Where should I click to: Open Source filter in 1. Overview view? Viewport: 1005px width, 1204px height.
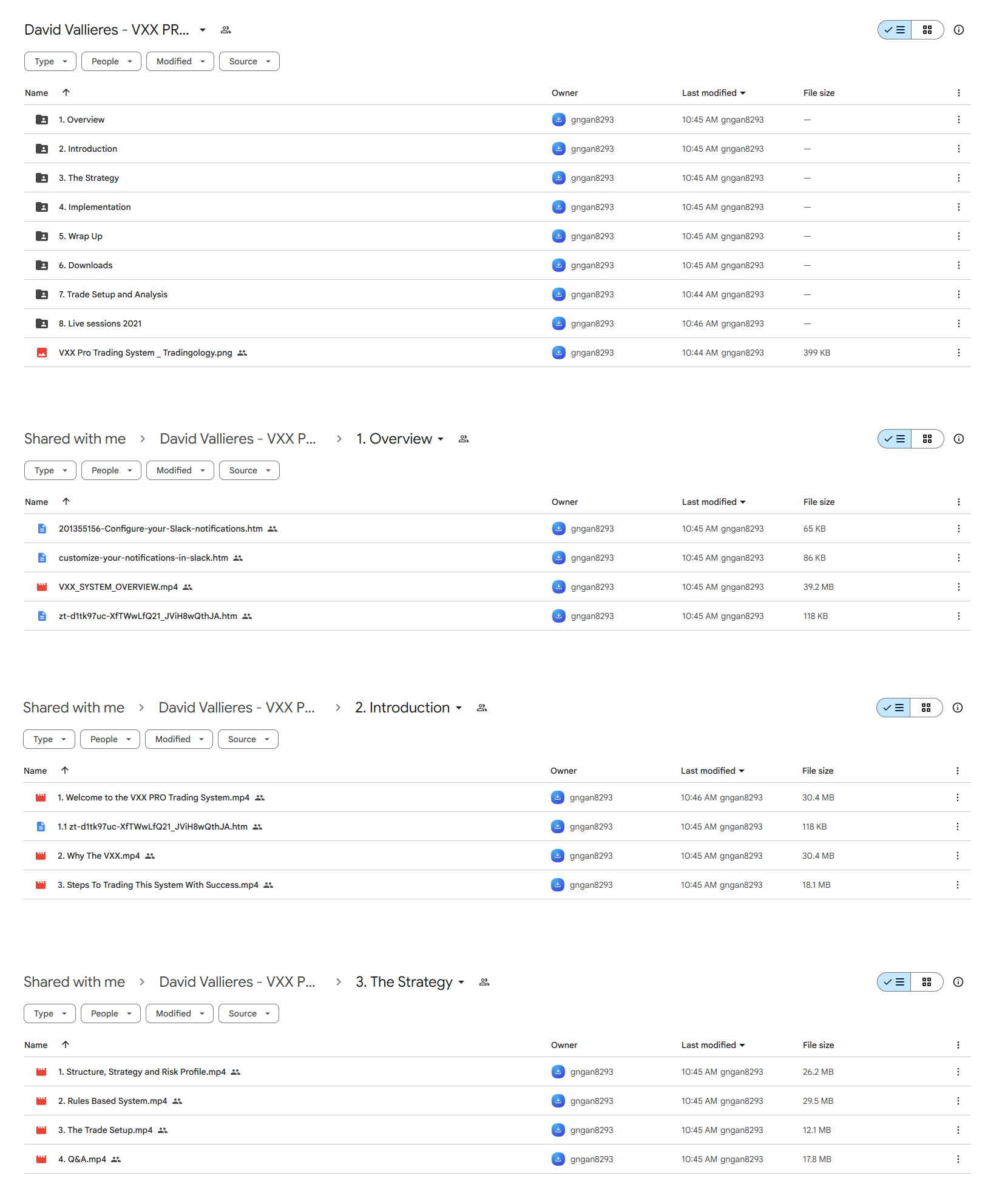point(249,470)
